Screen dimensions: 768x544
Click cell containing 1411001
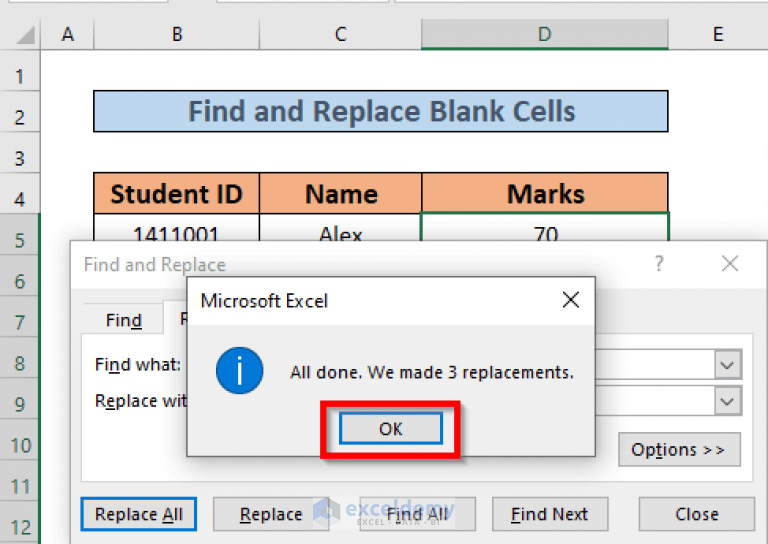click(x=176, y=228)
